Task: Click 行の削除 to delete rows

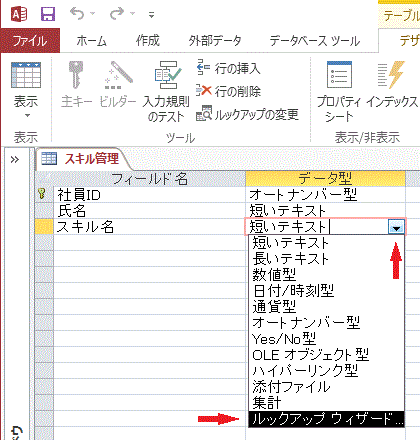Action: [x=228, y=91]
